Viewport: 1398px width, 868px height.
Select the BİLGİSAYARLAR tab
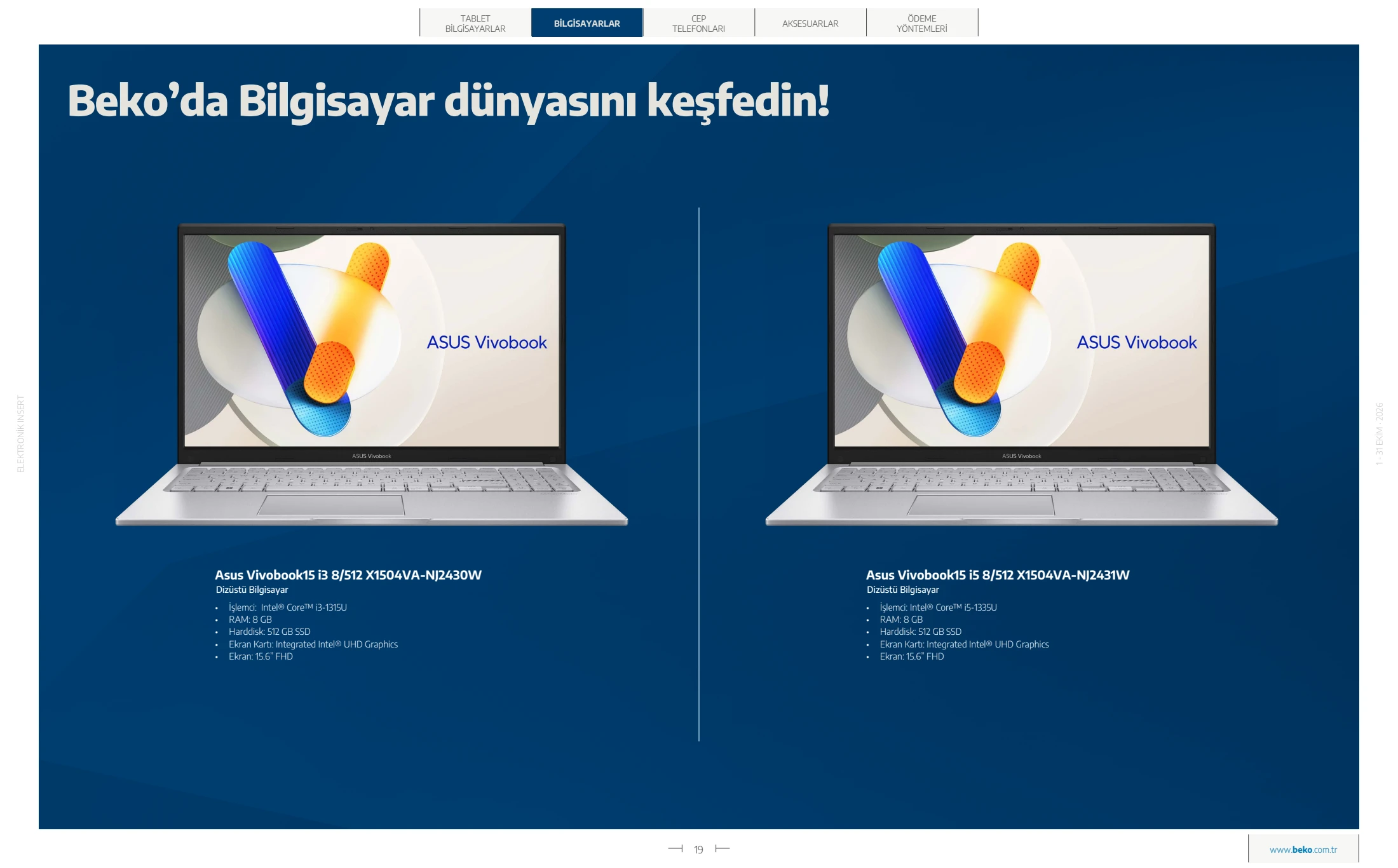coord(587,23)
